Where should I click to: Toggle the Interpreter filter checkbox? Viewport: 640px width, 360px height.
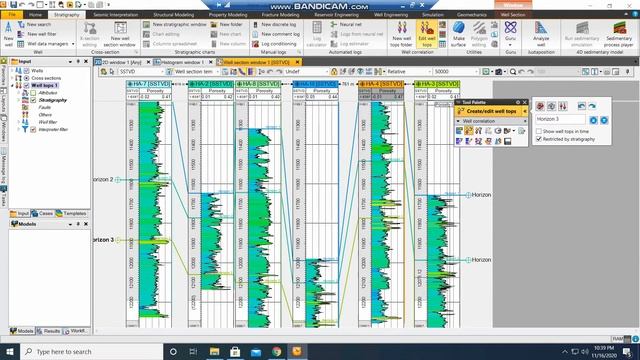[x=33, y=129]
